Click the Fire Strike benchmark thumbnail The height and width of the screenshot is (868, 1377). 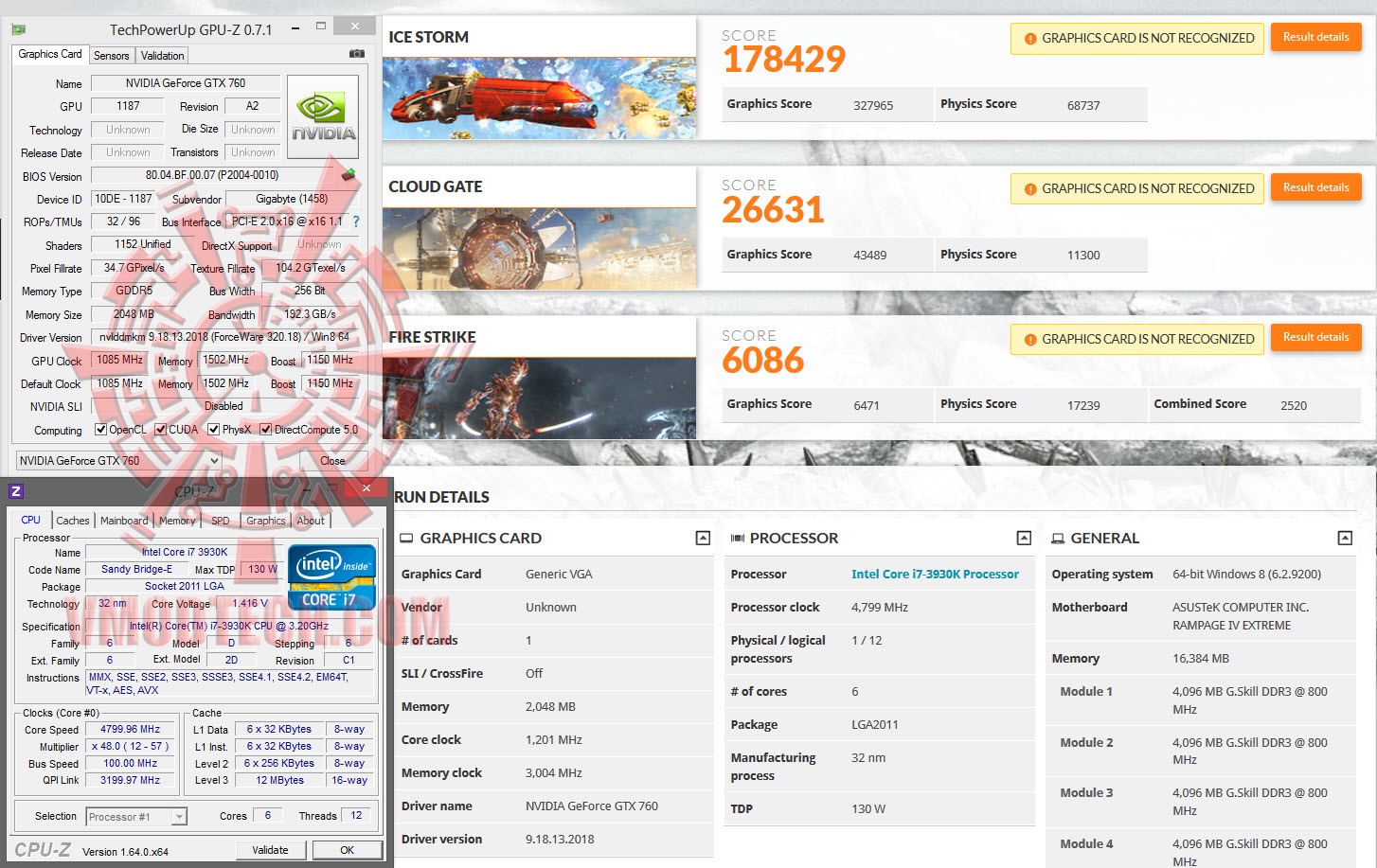tap(539, 399)
